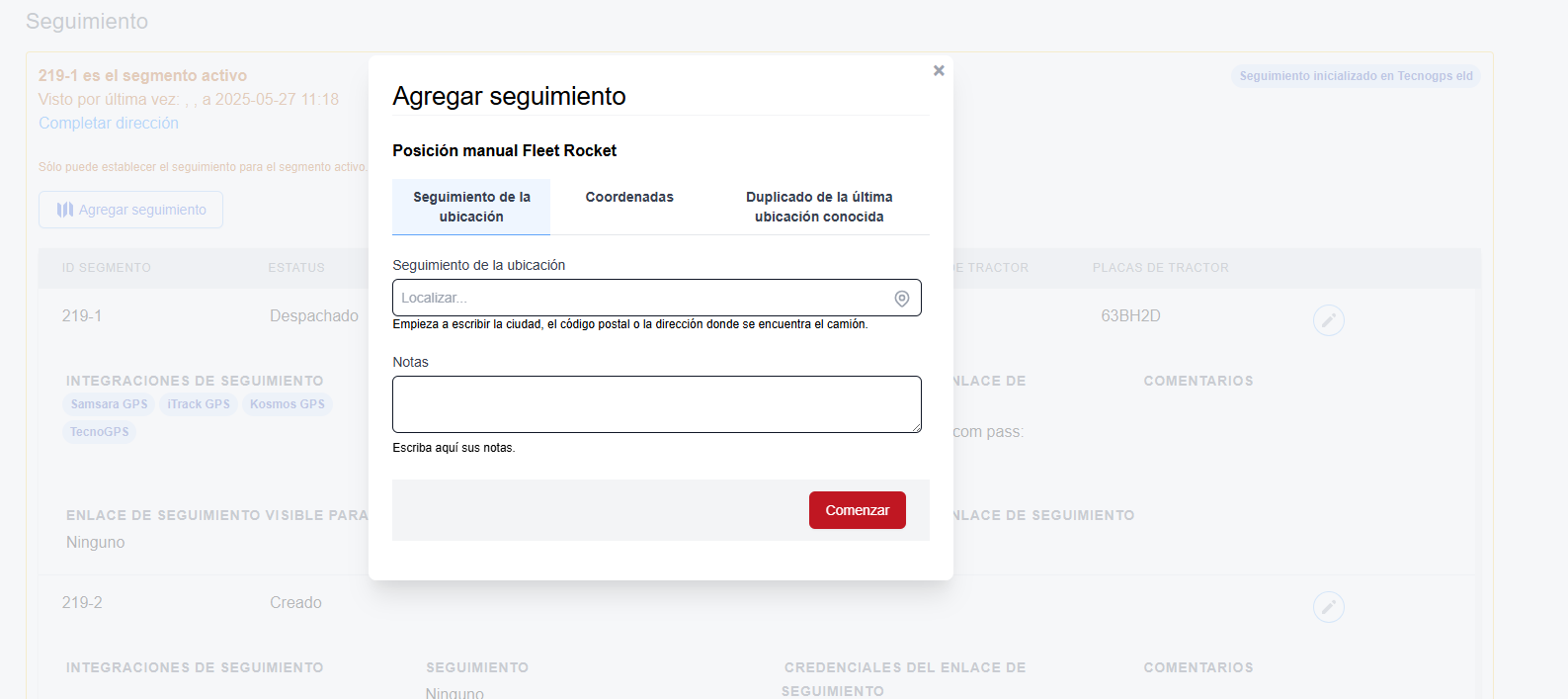Open Duplicado de la última ubicación conocida tab
Screen dimensions: 1568x699
point(819,207)
